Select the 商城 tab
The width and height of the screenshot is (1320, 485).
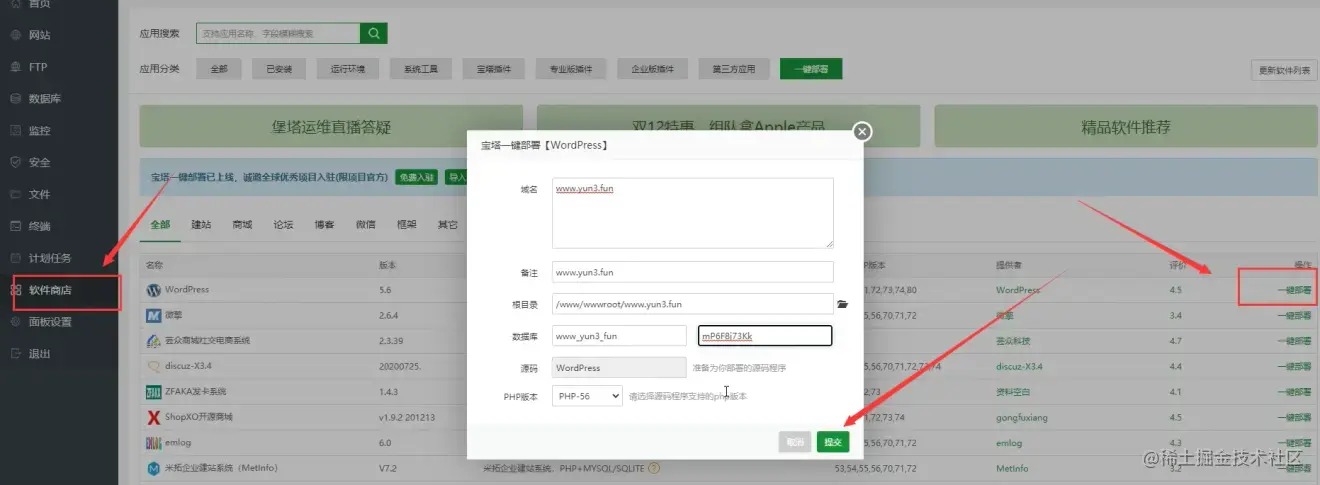(x=242, y=225)
